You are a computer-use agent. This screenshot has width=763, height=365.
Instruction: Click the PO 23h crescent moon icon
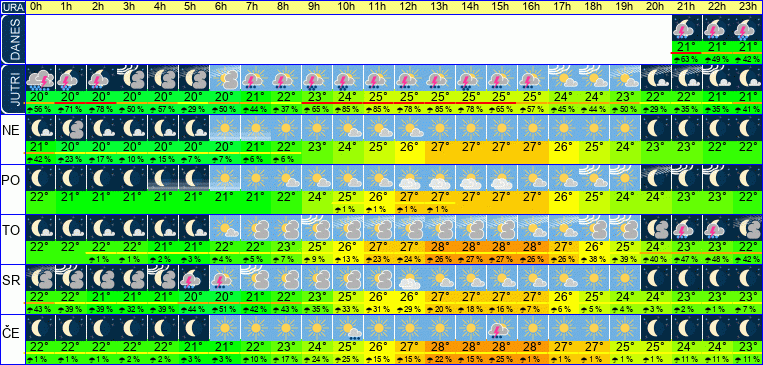(x=747, y=178)
